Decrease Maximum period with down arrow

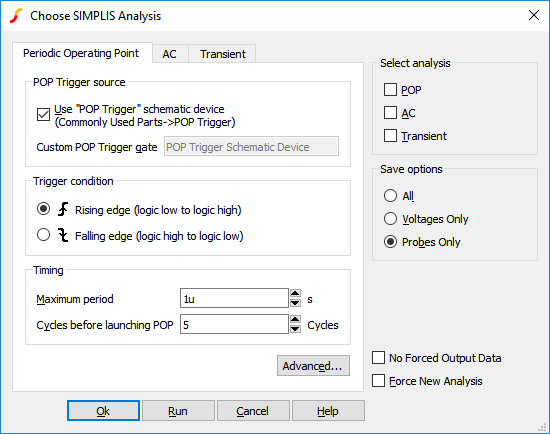click(295, 303)
